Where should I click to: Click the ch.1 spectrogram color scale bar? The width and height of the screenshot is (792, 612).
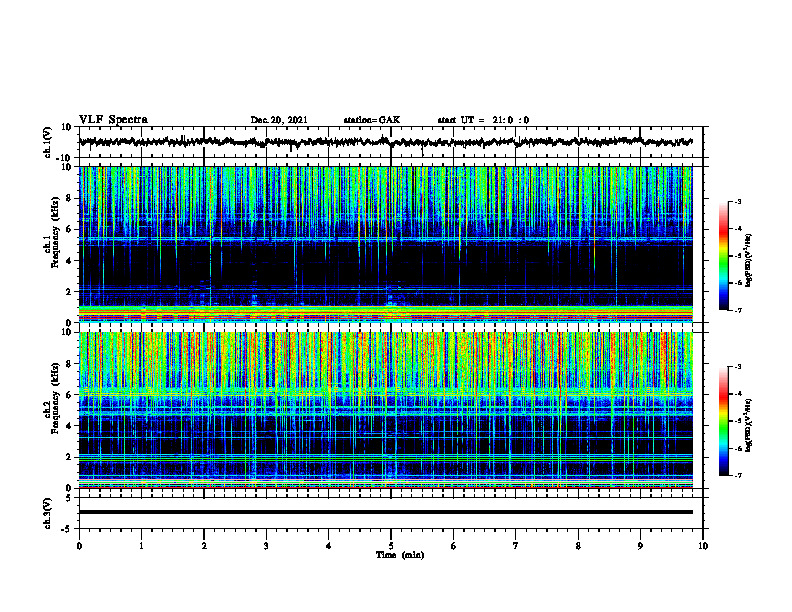tap(723, 256)
